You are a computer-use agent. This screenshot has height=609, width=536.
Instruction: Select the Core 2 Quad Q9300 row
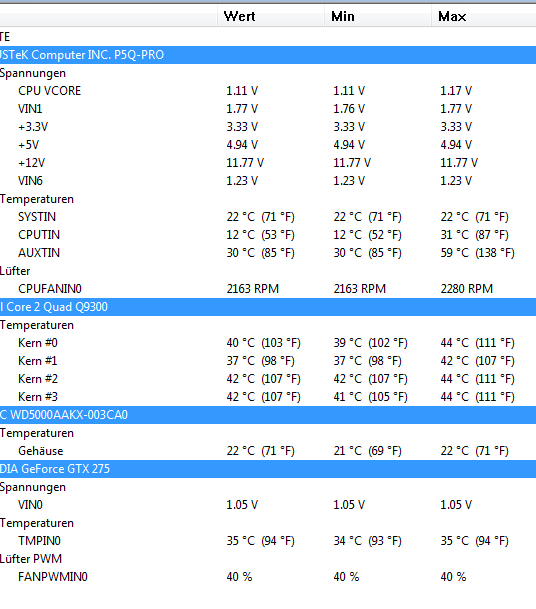point(268,307)
